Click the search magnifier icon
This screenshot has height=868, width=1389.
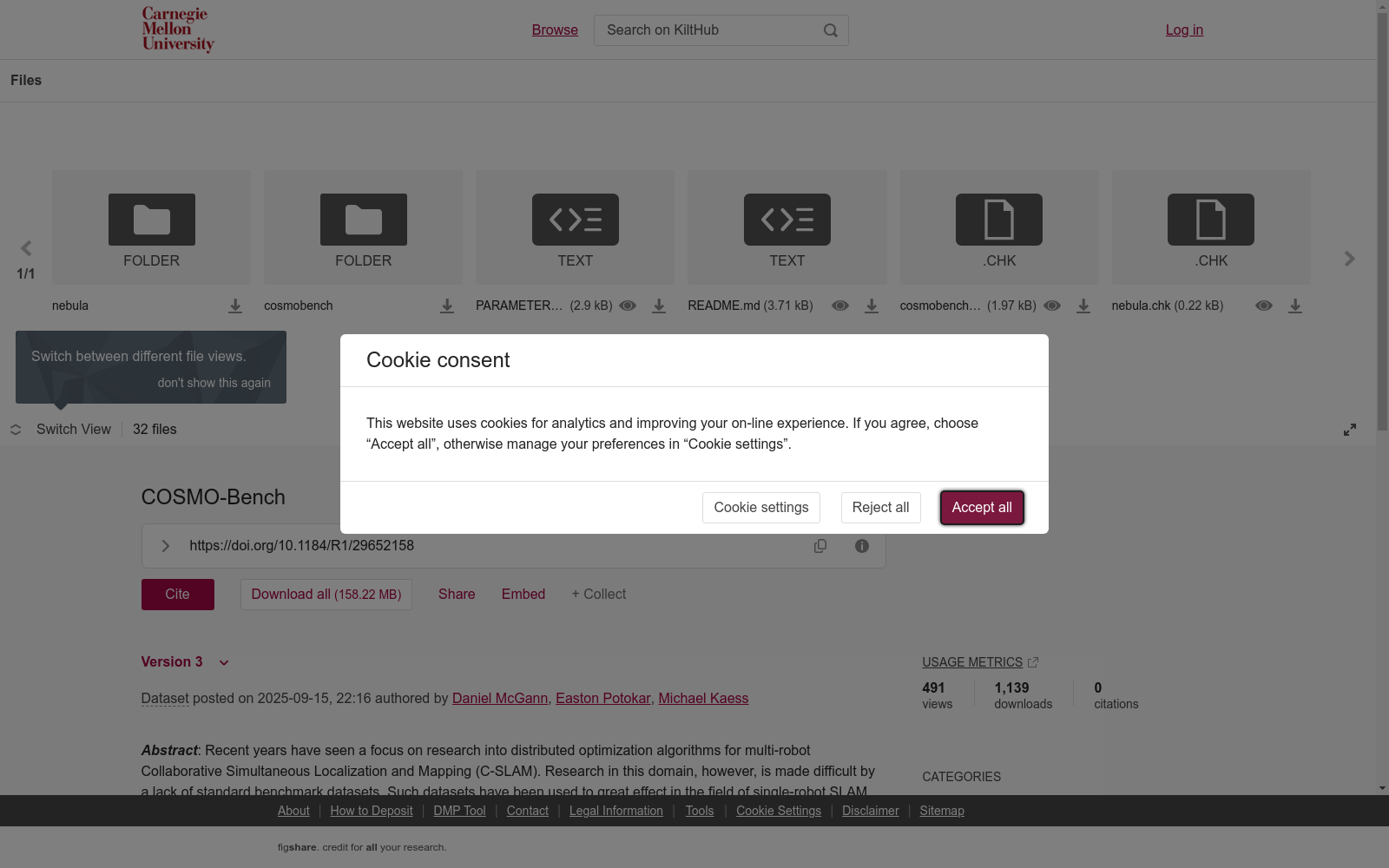click(831, 30)
